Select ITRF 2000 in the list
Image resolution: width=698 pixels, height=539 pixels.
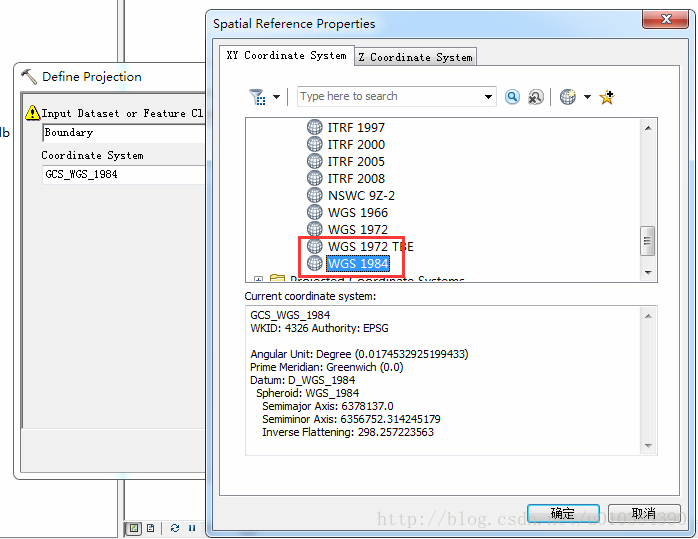(356, 145)
